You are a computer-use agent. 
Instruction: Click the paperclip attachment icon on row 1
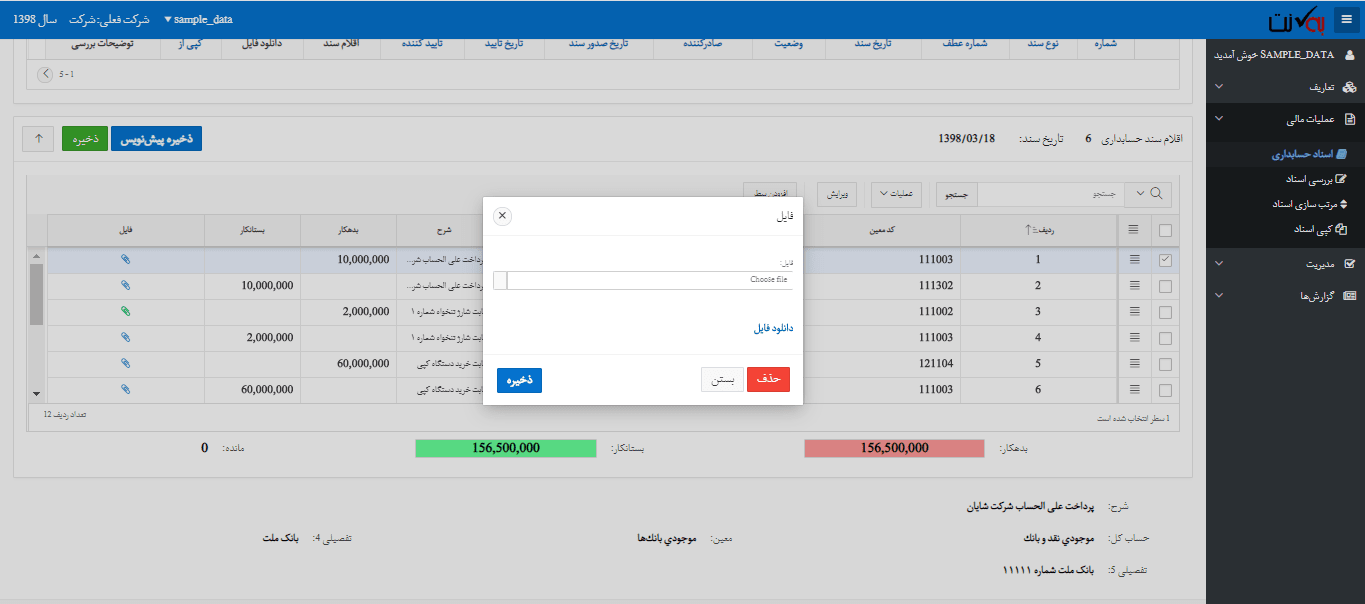(125, 259)
